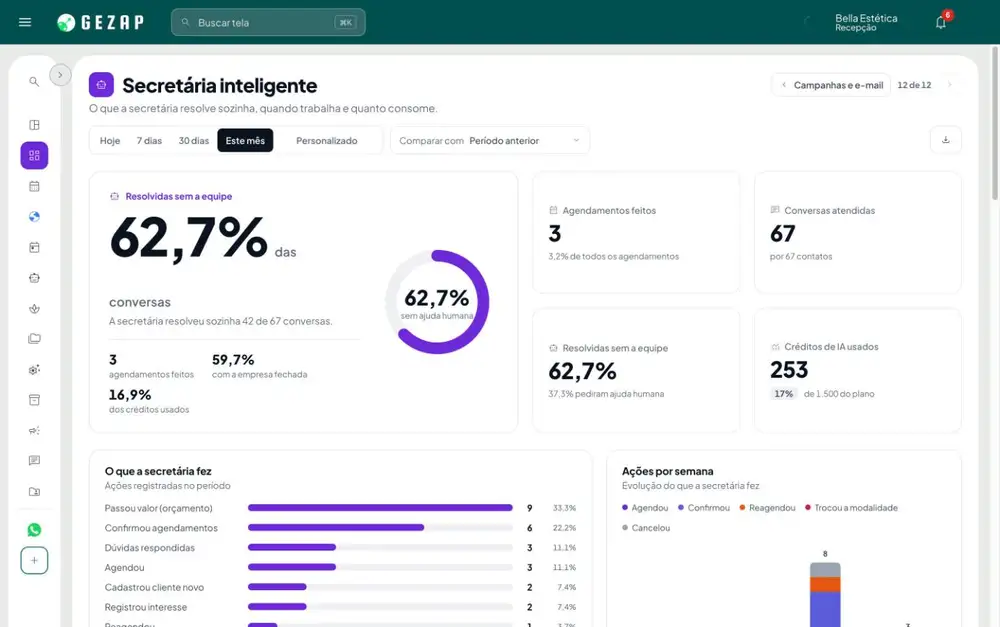Click the sidebar search magnifier icon
This screenshot has width=1000, height=627.
pos(34,82)
